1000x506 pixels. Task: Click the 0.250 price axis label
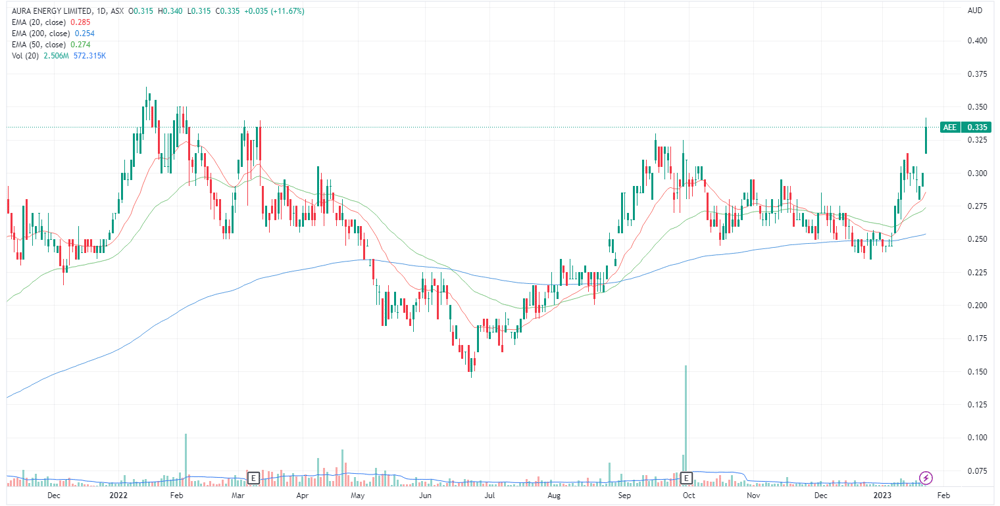click(976, 239)
